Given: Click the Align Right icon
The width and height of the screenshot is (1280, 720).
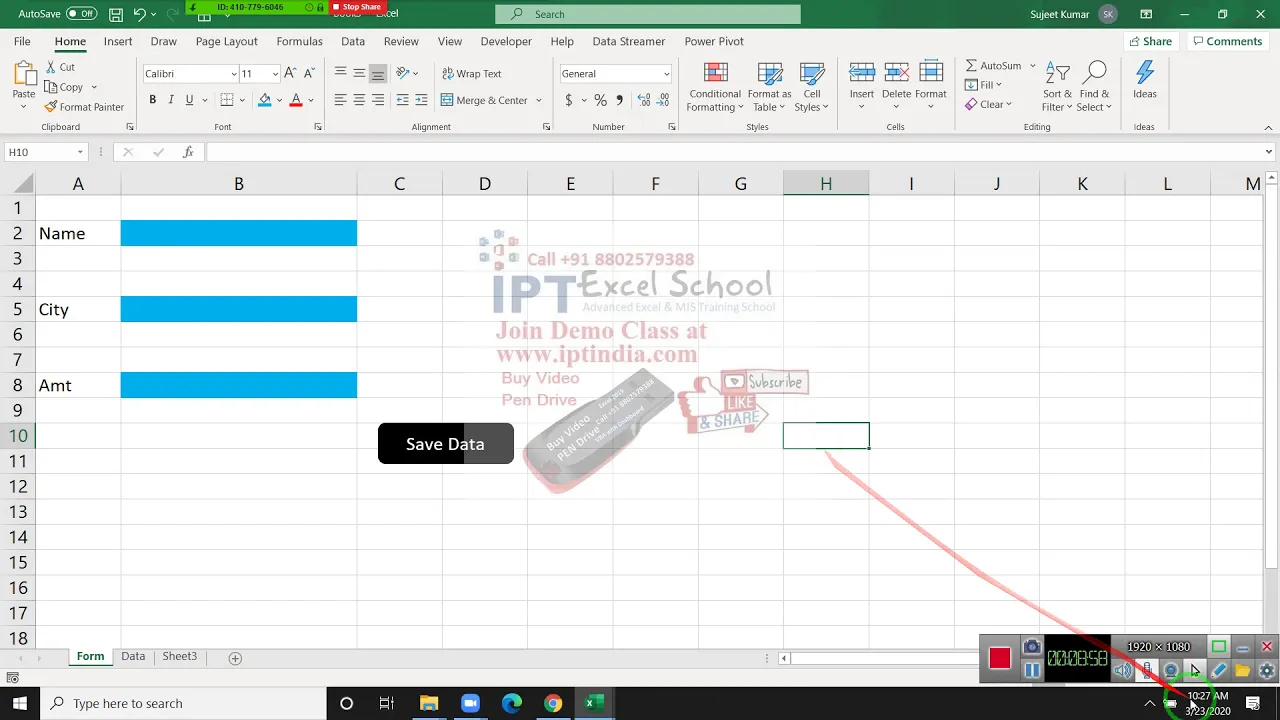Looking at the screenshot, I should click(378, 100).
